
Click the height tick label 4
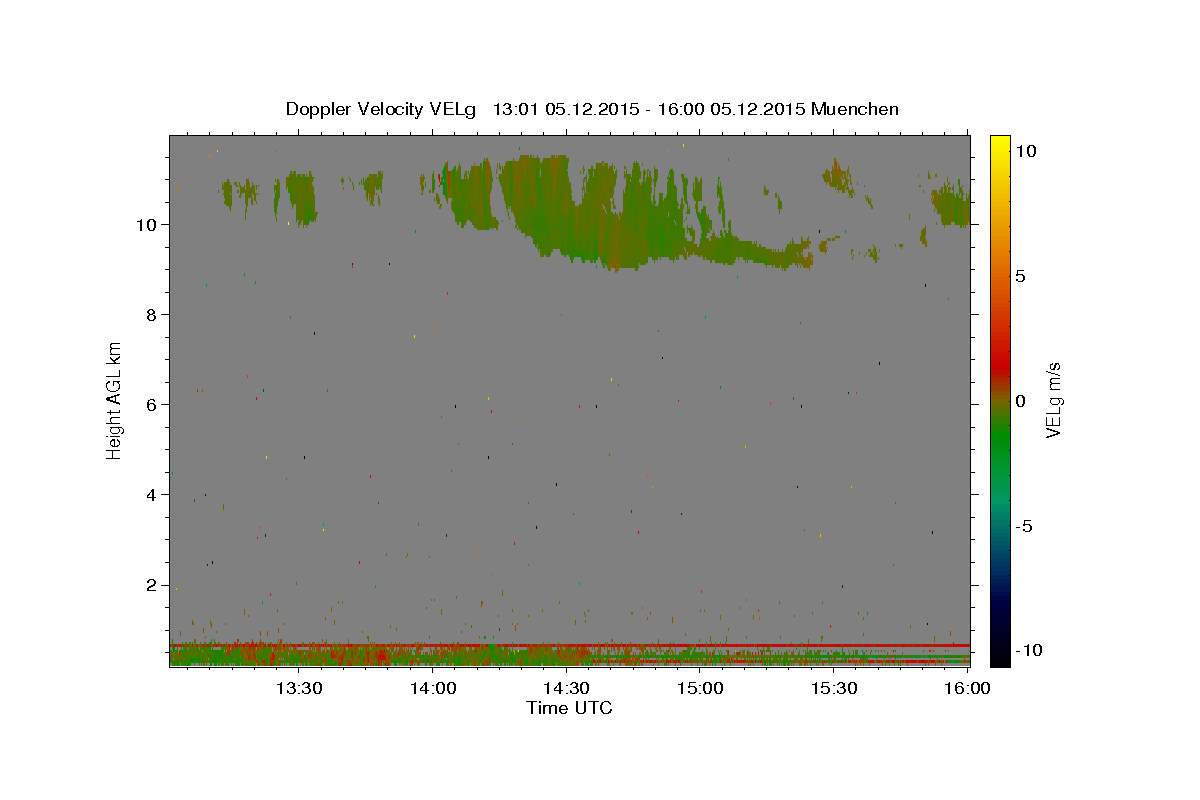coord(152,495)
